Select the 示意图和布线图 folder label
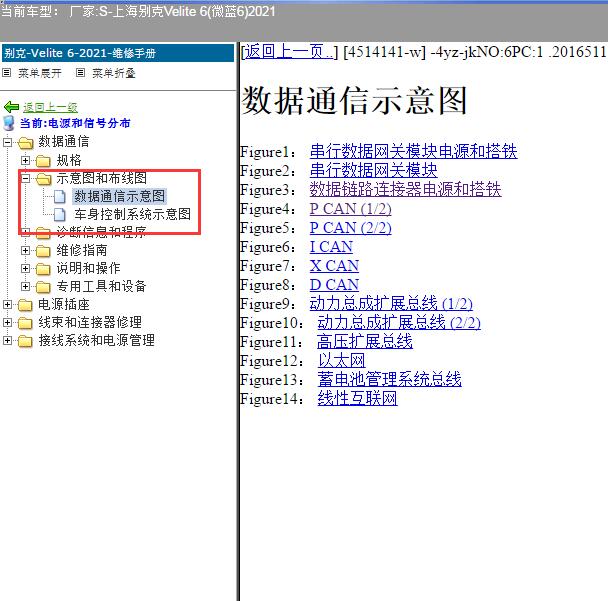Viewport: 608px width, 601px height. click(102, 178)
